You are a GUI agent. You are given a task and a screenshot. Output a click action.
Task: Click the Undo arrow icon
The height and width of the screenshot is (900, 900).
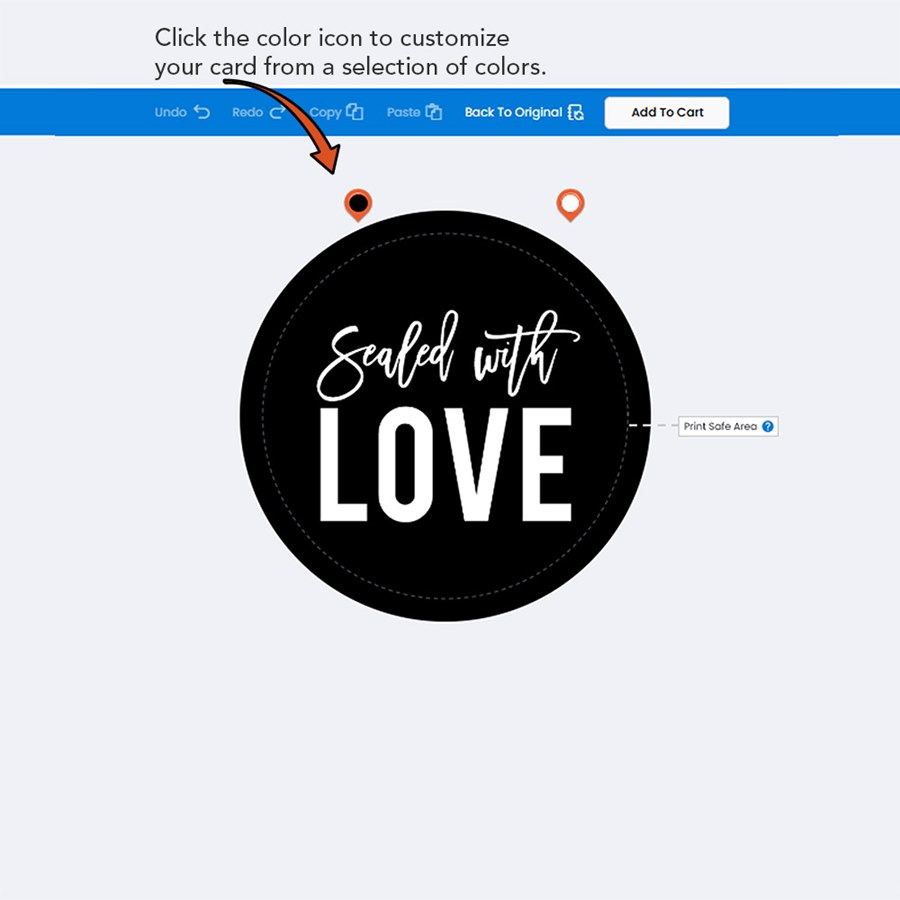tap(201, 112)
